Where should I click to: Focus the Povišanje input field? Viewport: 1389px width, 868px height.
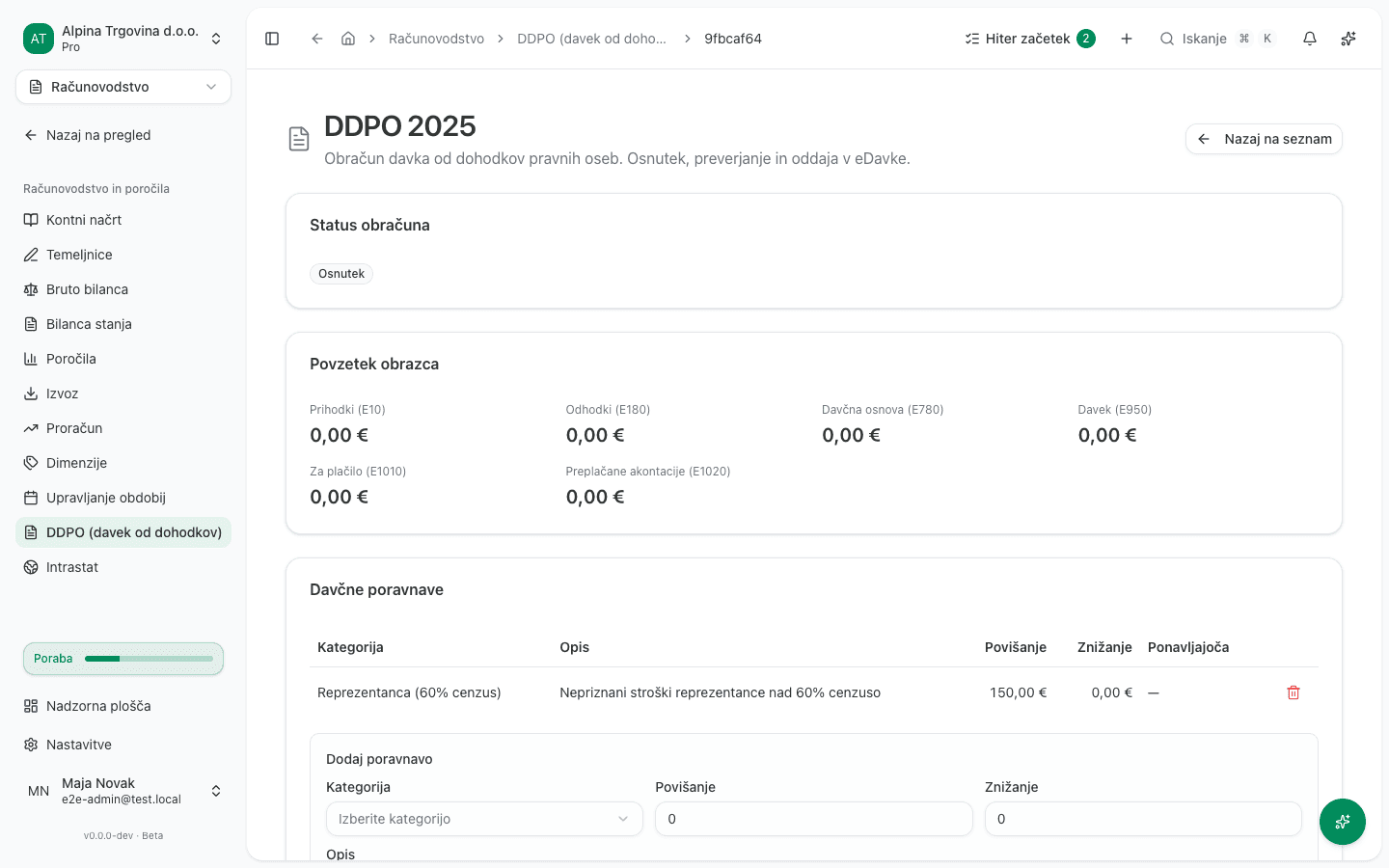click(814, 819)
